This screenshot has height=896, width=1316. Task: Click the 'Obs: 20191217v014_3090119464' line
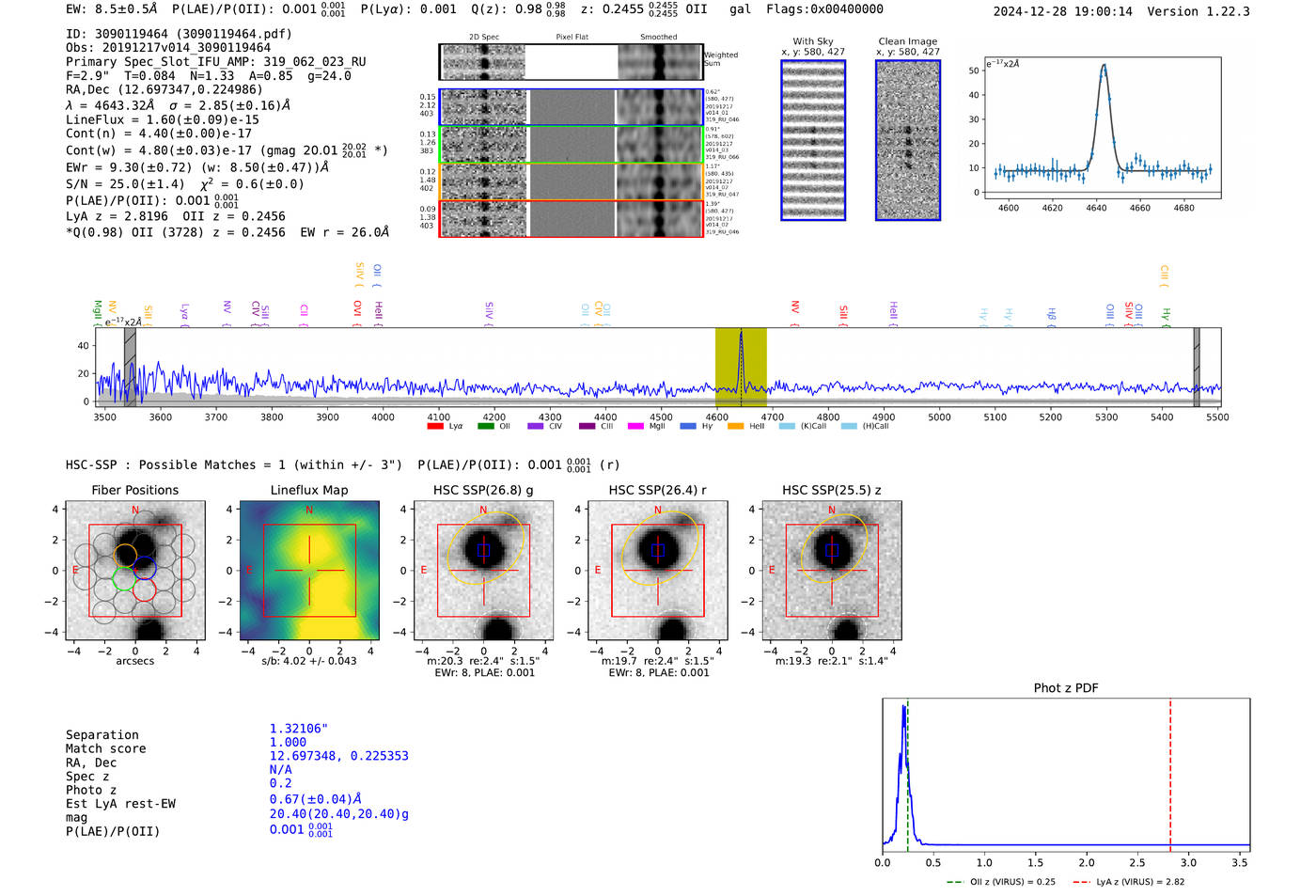(168, 48)
